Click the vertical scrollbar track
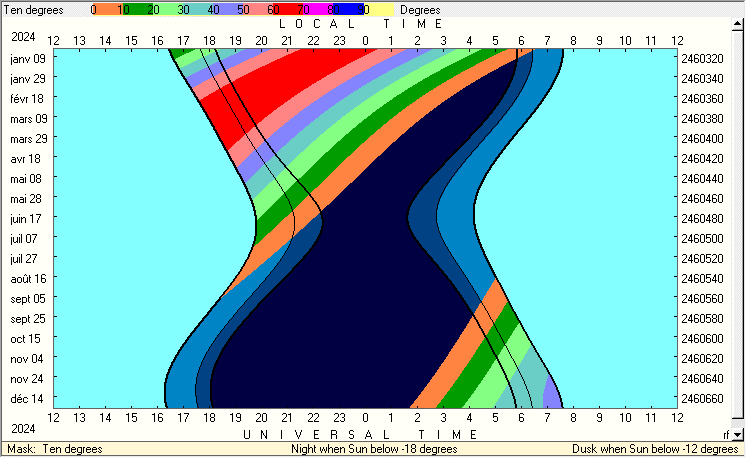This screenshot has height=458, width=746. 737,229
